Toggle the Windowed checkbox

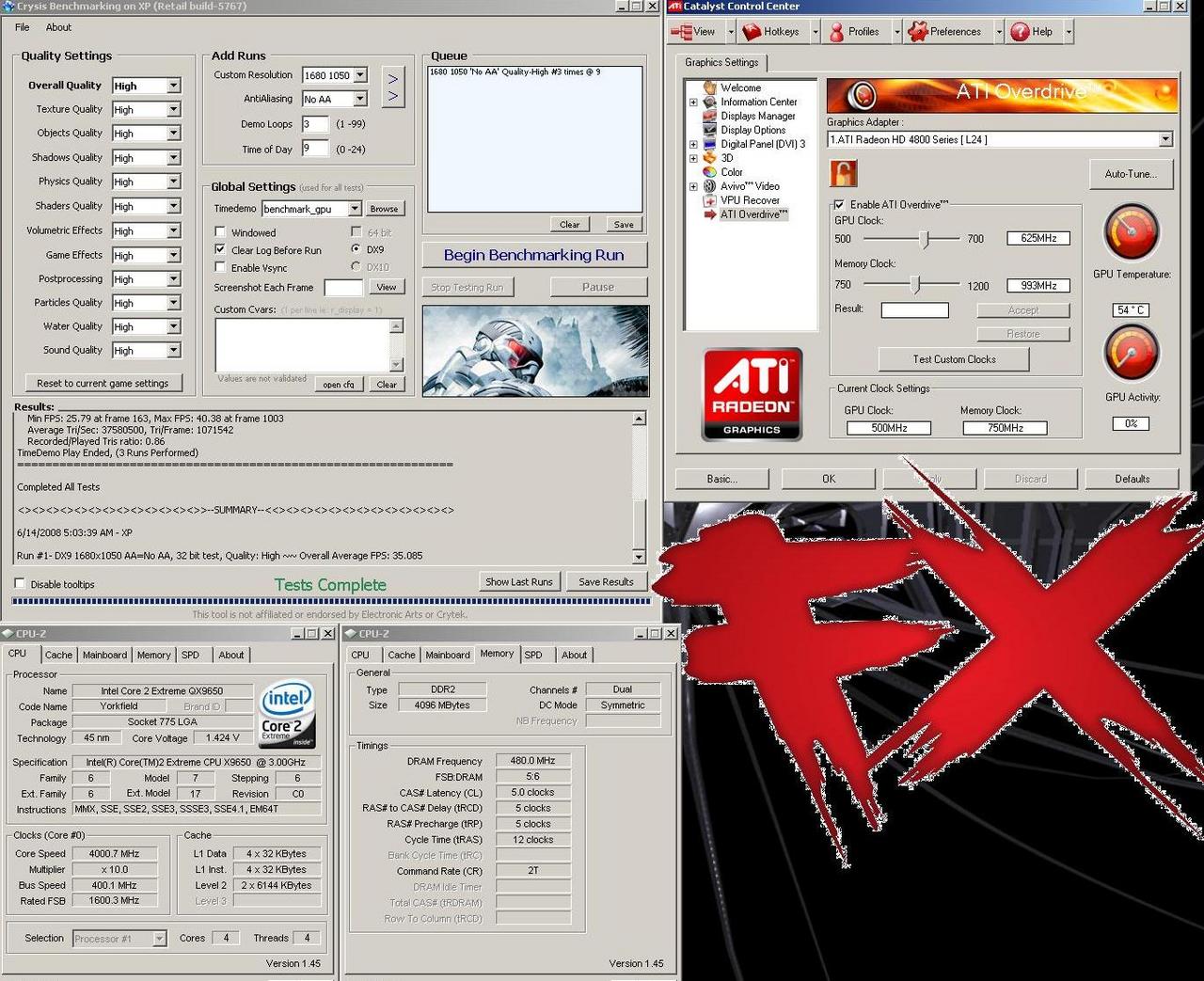click(220, 232)
